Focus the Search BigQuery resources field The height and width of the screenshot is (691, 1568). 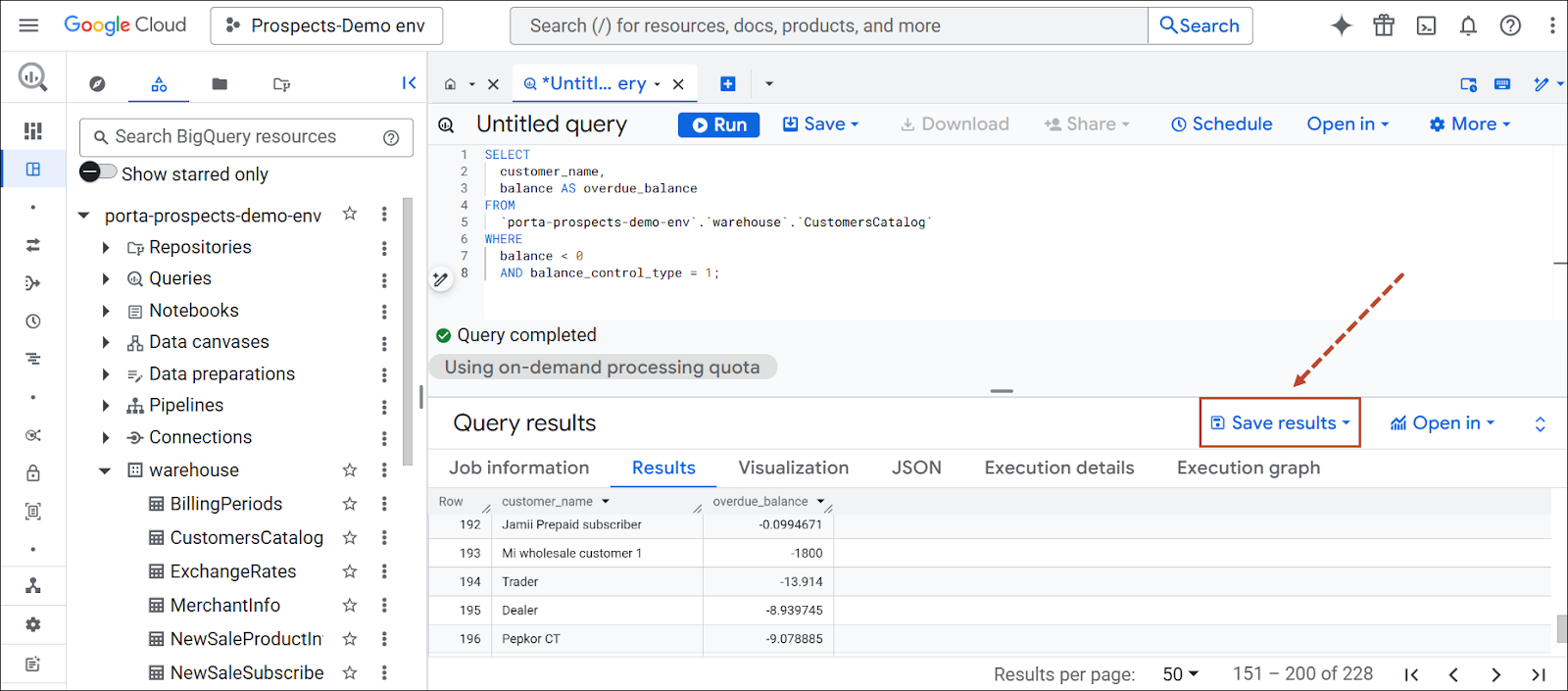[246, 137]
